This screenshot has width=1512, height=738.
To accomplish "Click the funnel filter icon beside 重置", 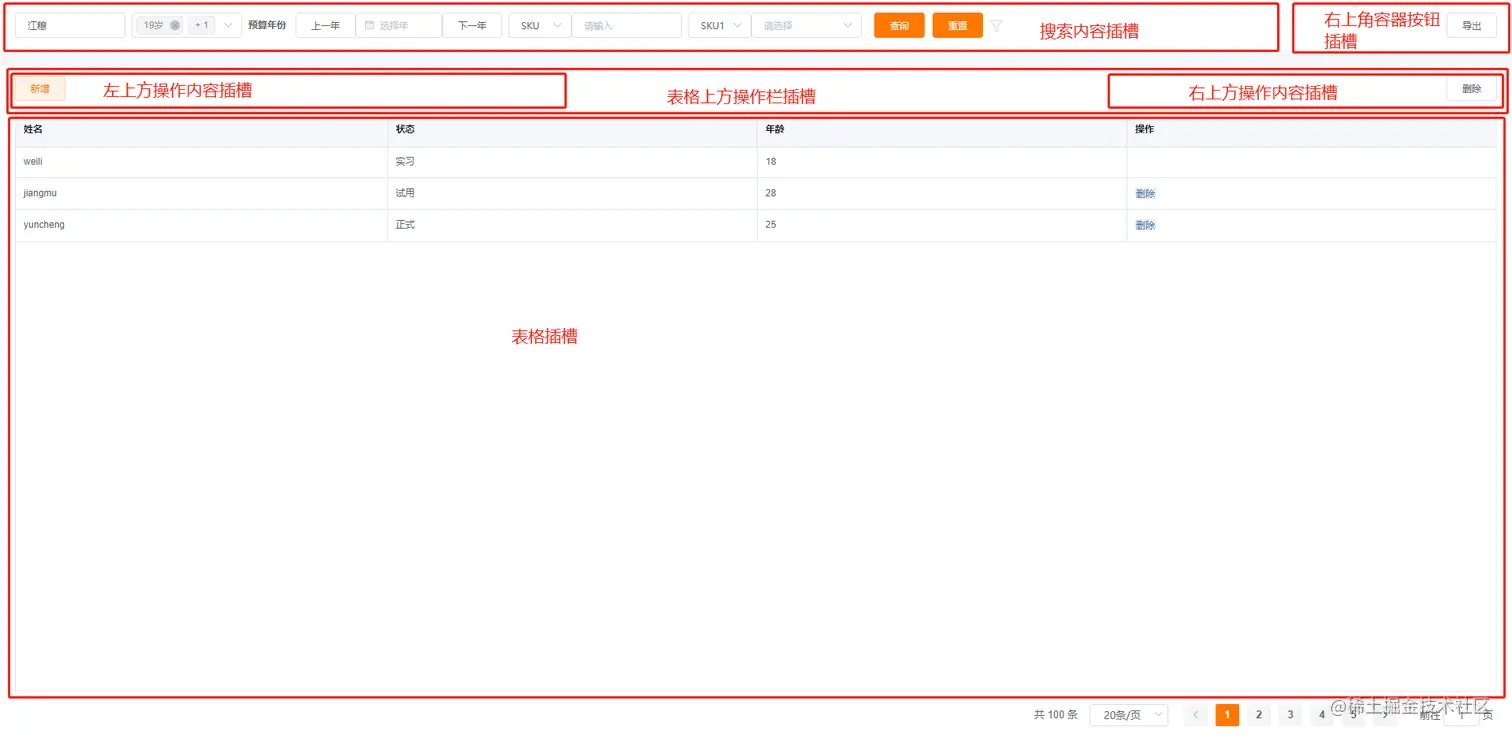I will click(996, 26).
